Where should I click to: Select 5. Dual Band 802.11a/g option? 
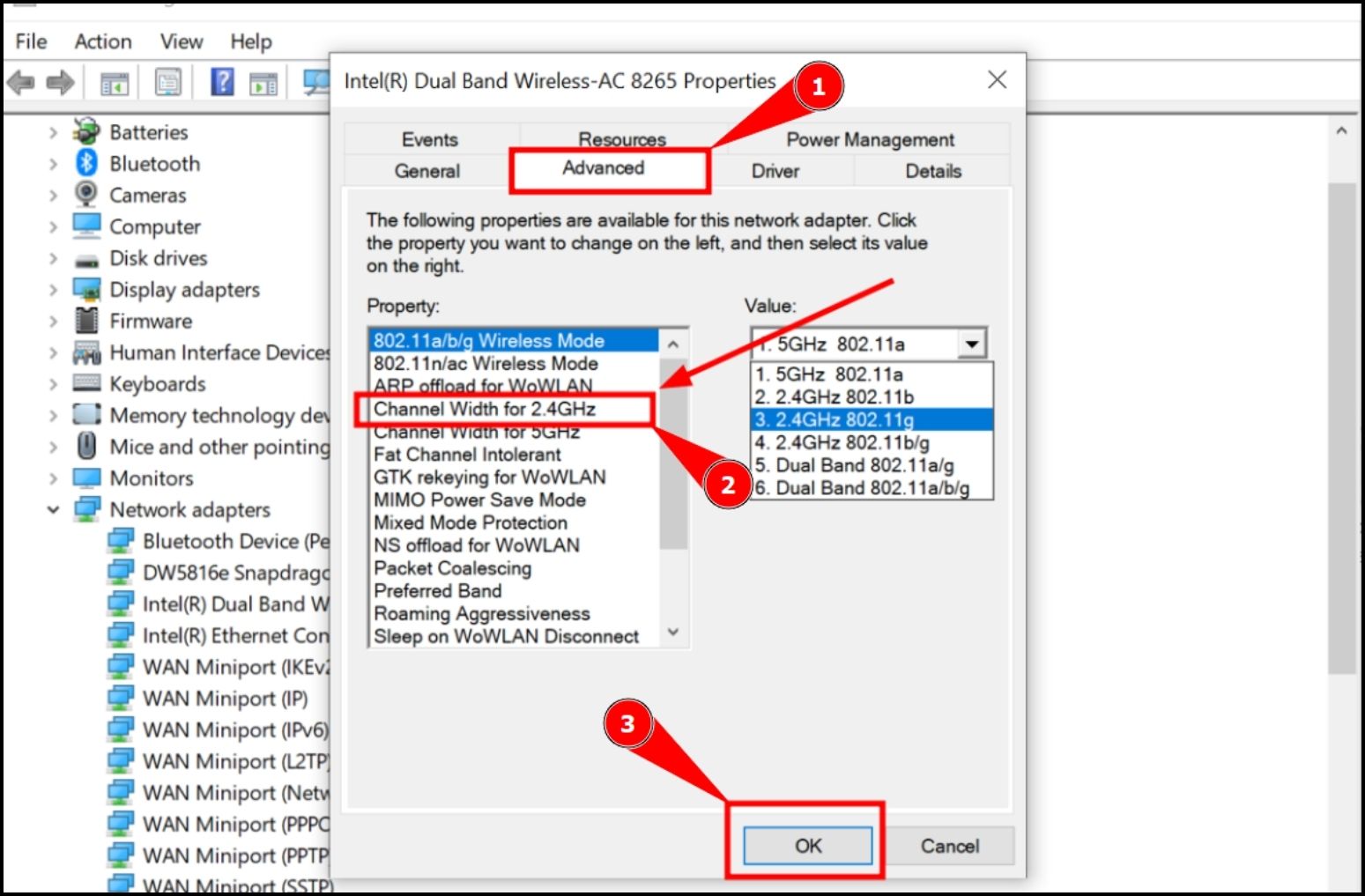point(851,465)
